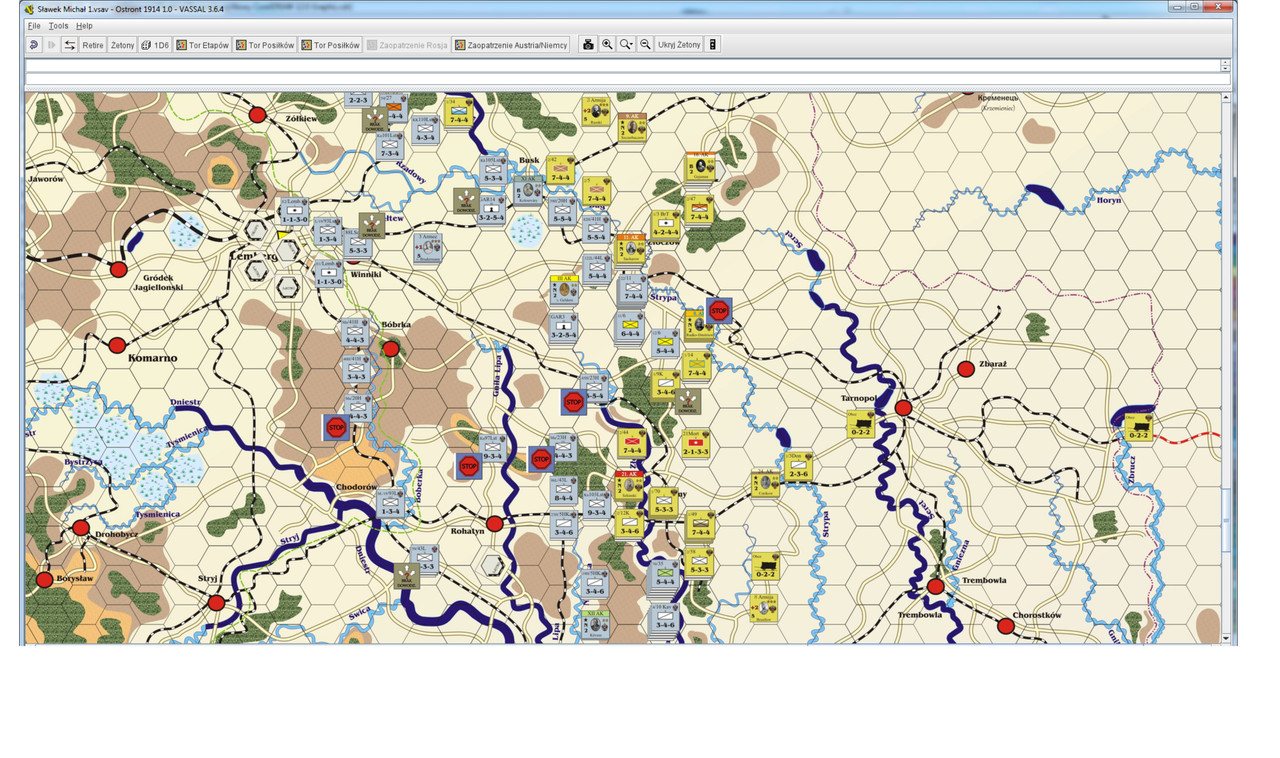Select the c/3 B/T 4-2-4-4 counter
The image size is (1280, 758).
[666, 223]
